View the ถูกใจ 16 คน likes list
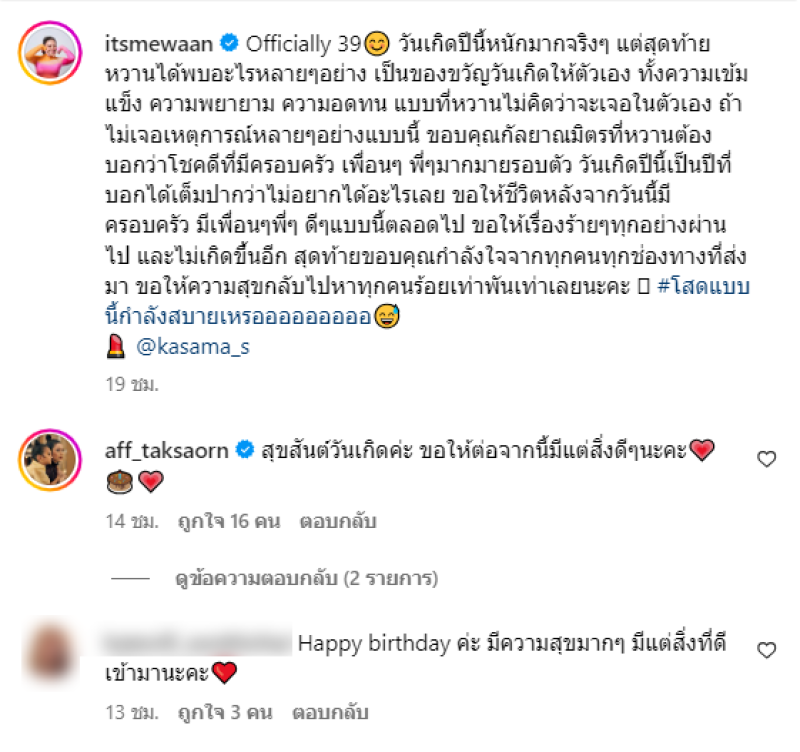Viewport: 800px width, 752px height. [x=229, y=521]
